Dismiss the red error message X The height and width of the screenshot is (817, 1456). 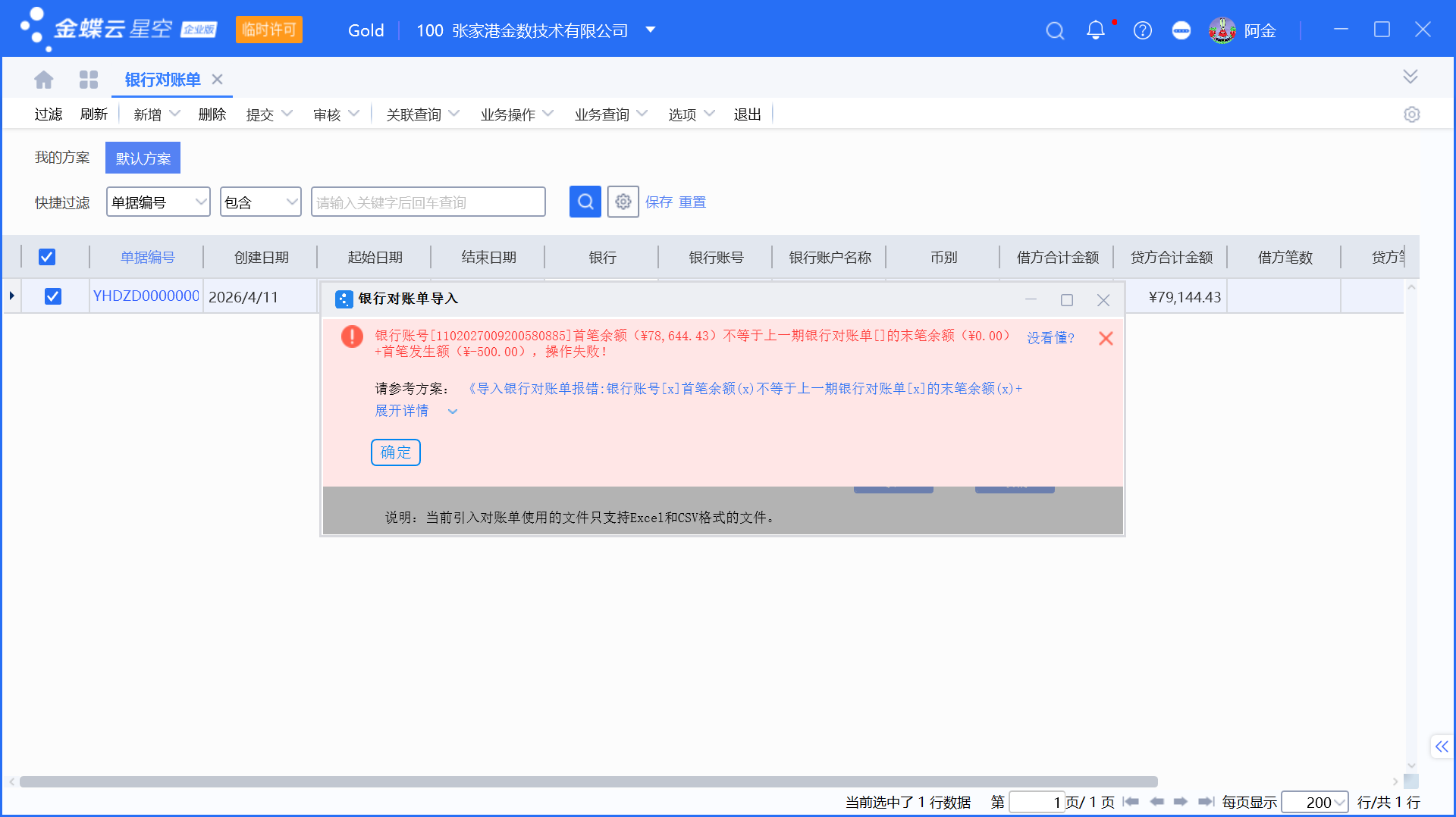(1106, 339)
